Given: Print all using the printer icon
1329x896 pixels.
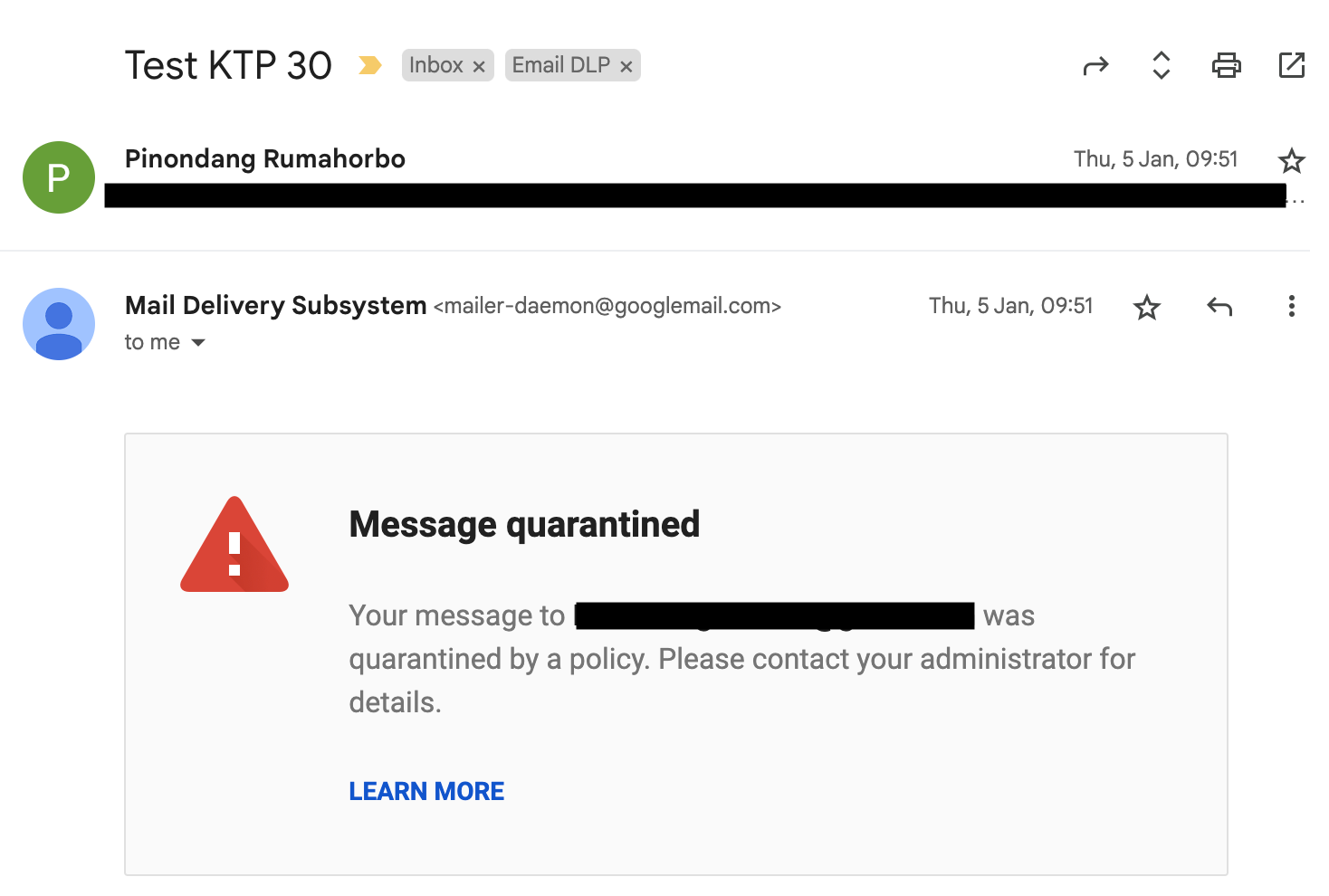Looking at the screenshot, I should 1227,65.
